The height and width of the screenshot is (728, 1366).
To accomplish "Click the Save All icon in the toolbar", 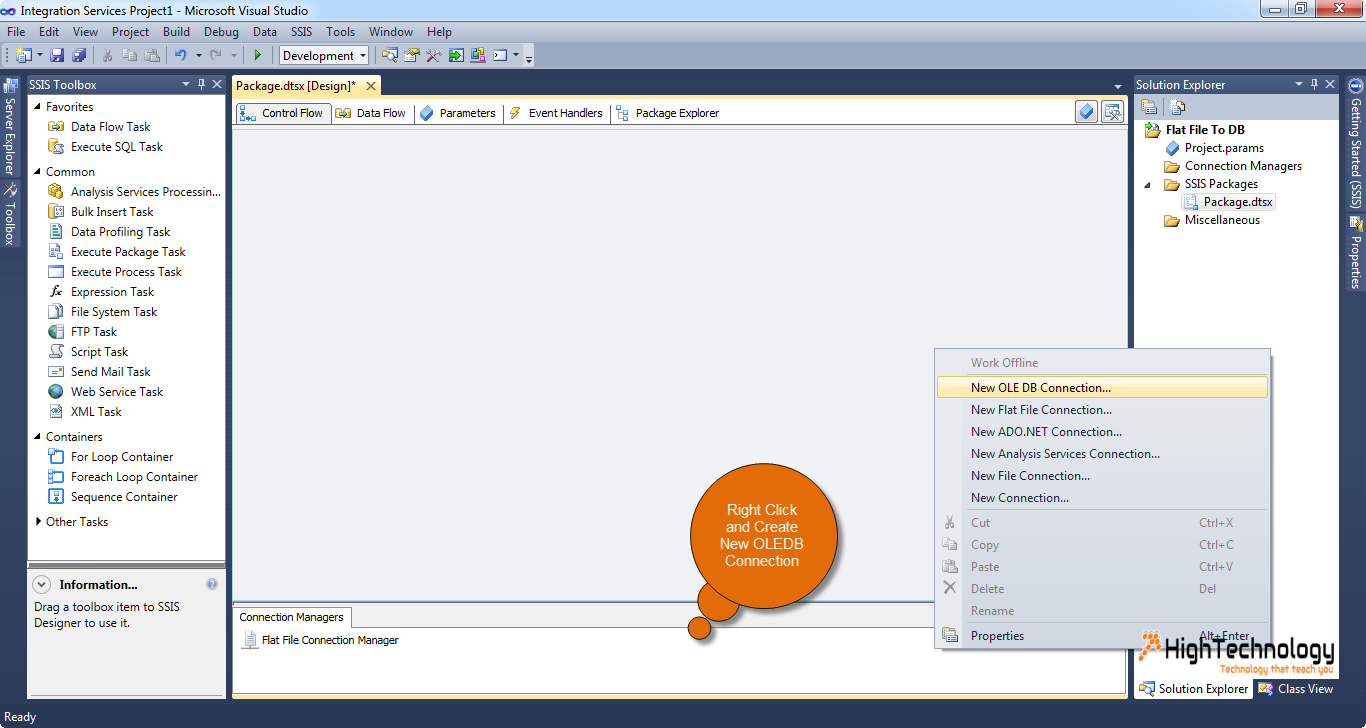I will [x=79, y=56].
